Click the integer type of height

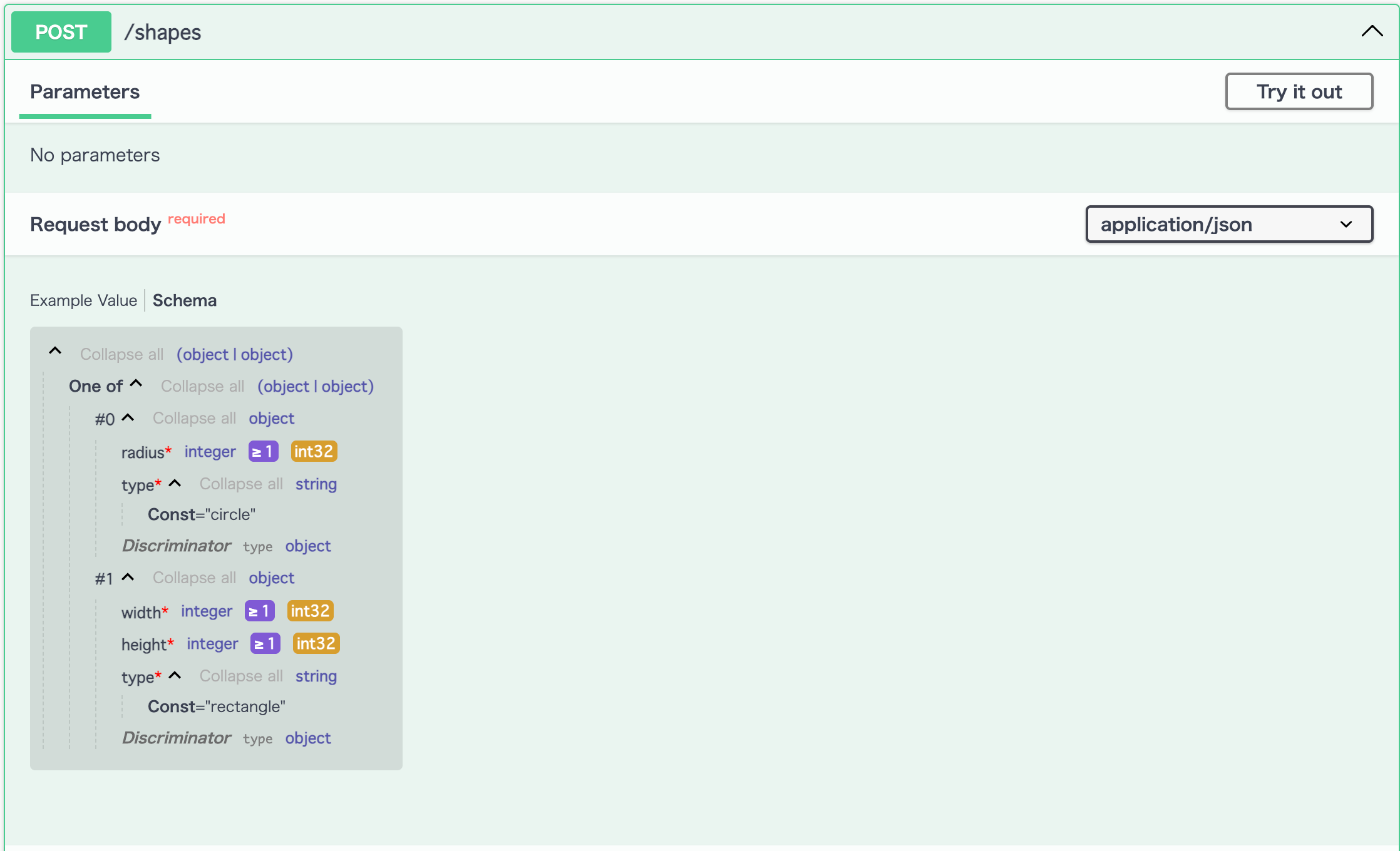click(213, 644)
